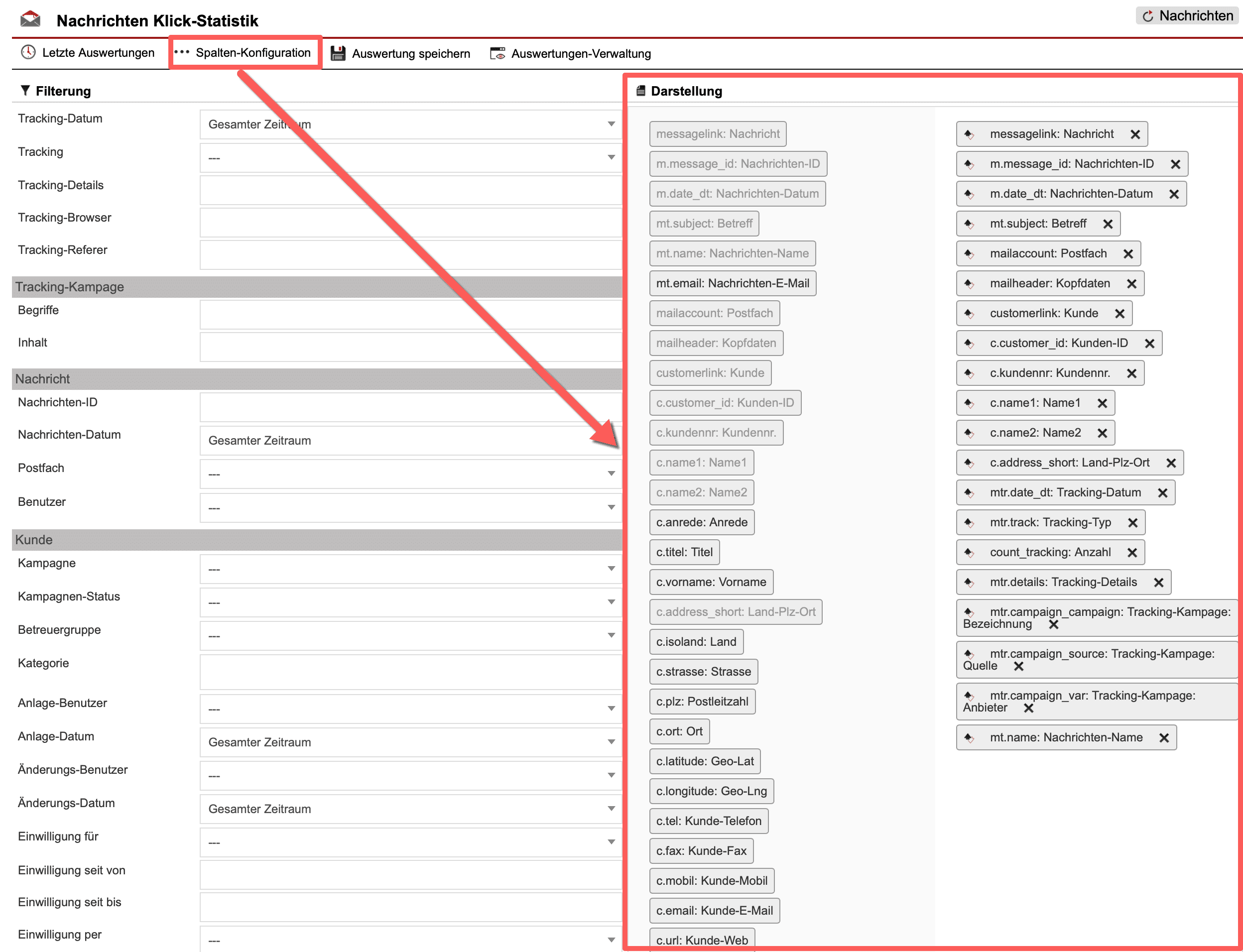Viewport: 1243px width, 952px height.
Task: Click the Nachrichten button at top right
Action: [1187, 16]
